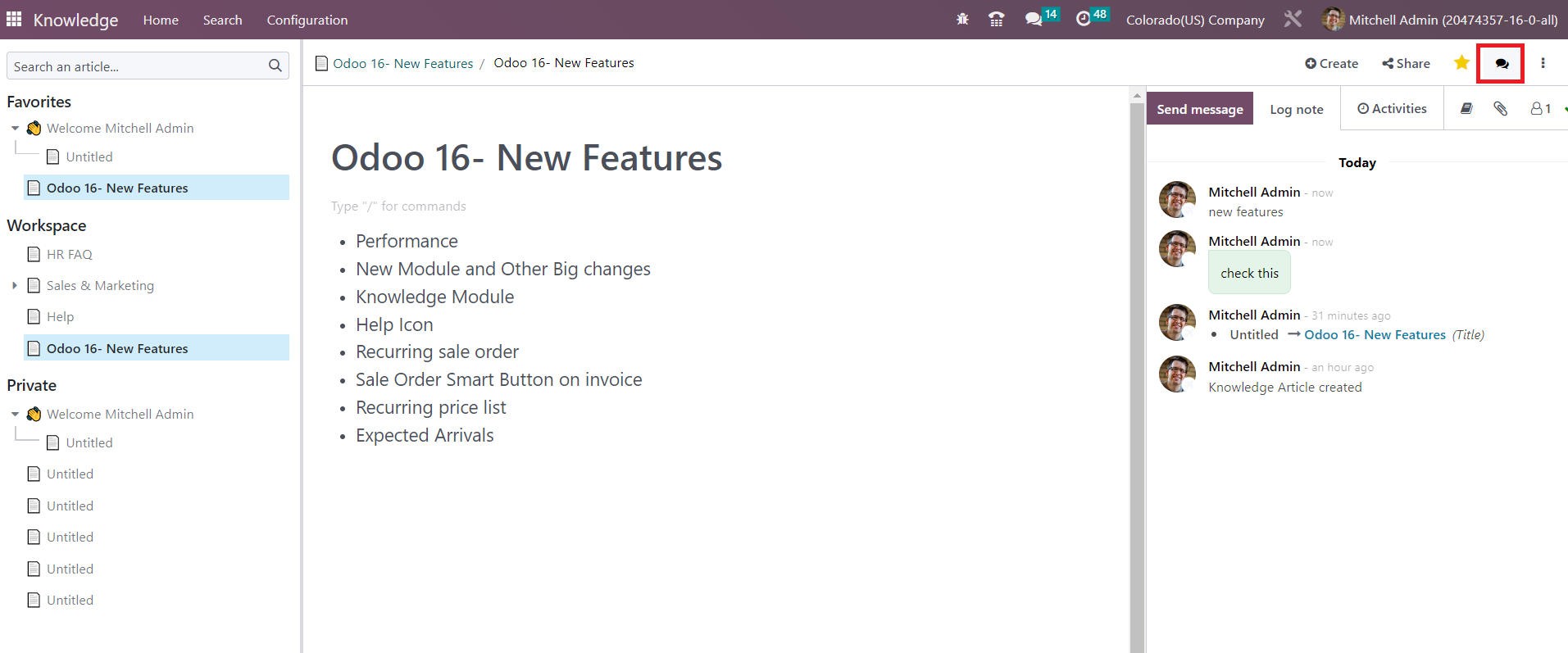Click 'Sale Order Smart Button on invoice' bullet
The image size is (1568, 653).
pyautogui.click(x=499, y=379)
